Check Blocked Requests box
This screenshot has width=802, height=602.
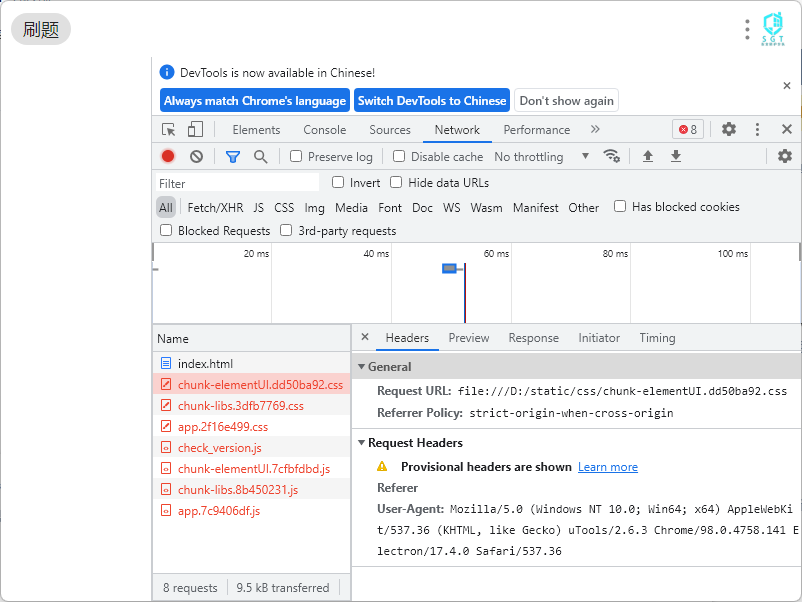click(x=166, y=230)
